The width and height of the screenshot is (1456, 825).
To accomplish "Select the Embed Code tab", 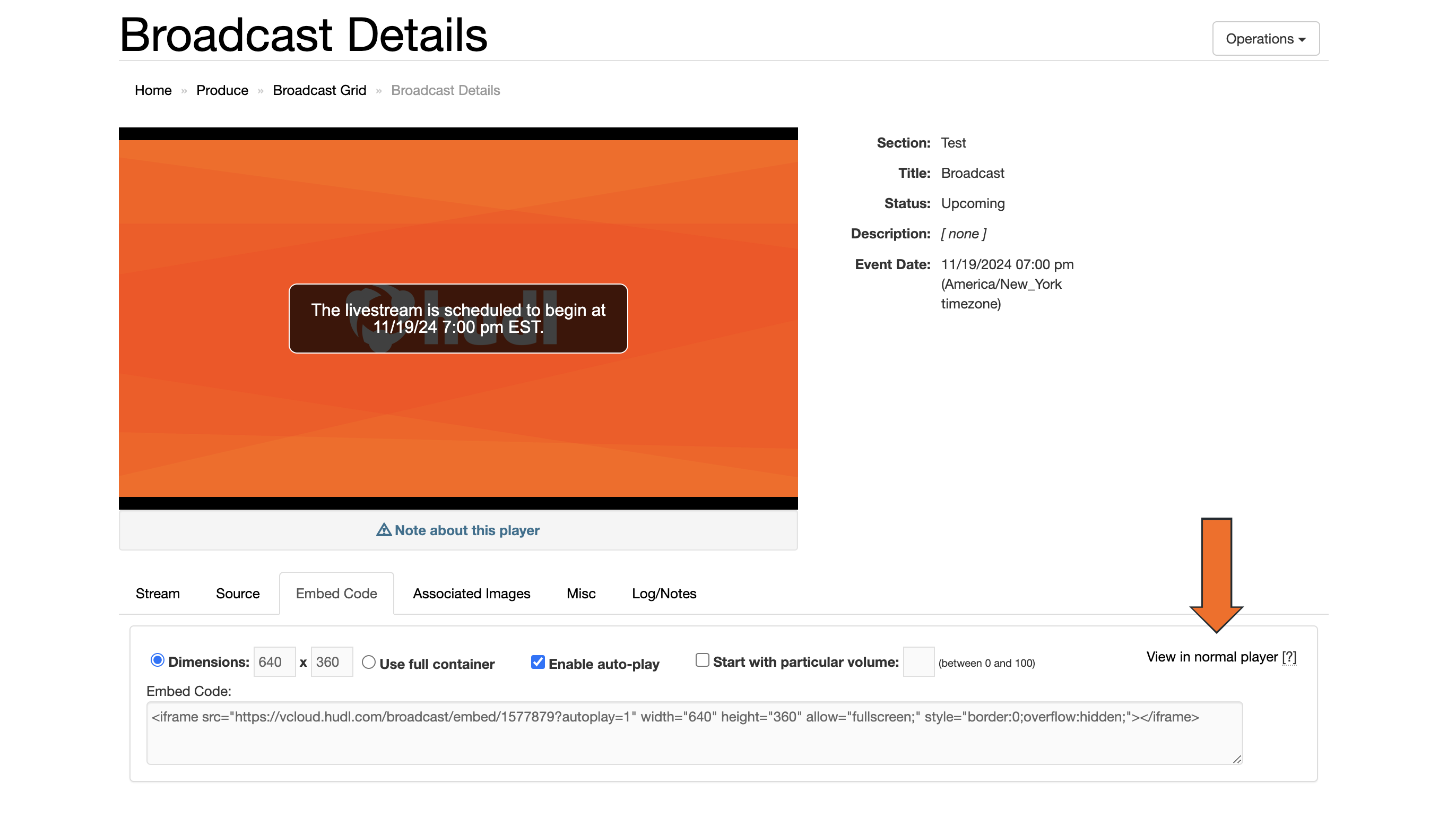I will coord(336,593).
